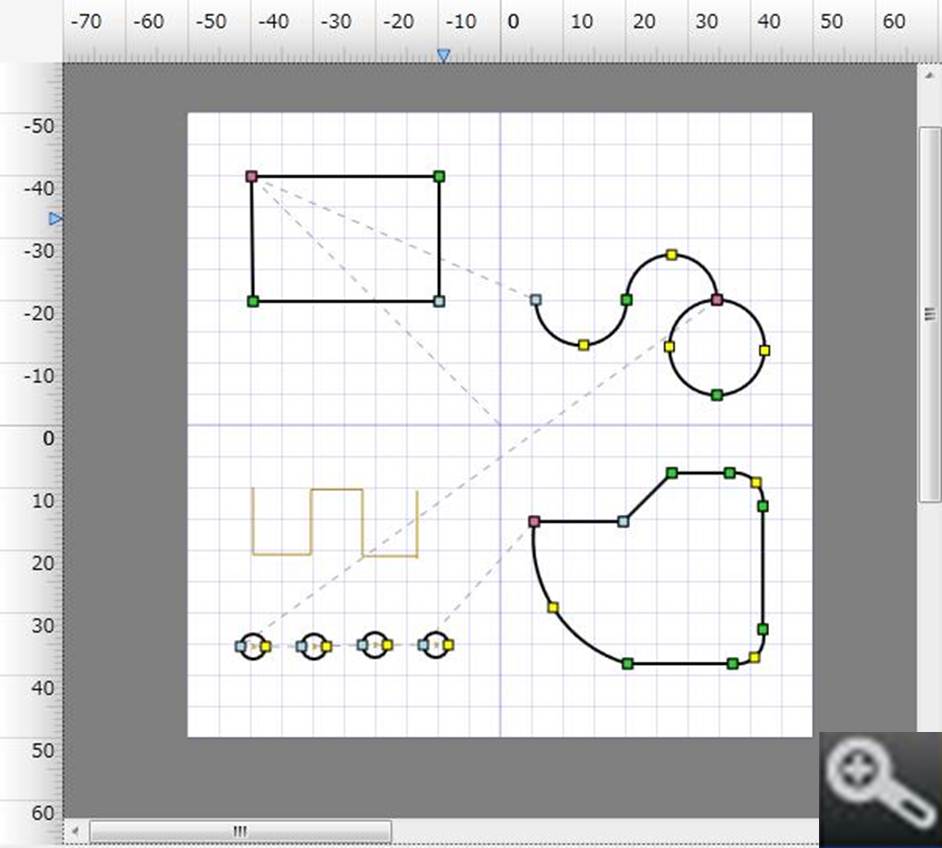Viewport: 942px width, 848px height.
Task: Click the blue marker on the top ruler
Action: (x=444, y=56)
